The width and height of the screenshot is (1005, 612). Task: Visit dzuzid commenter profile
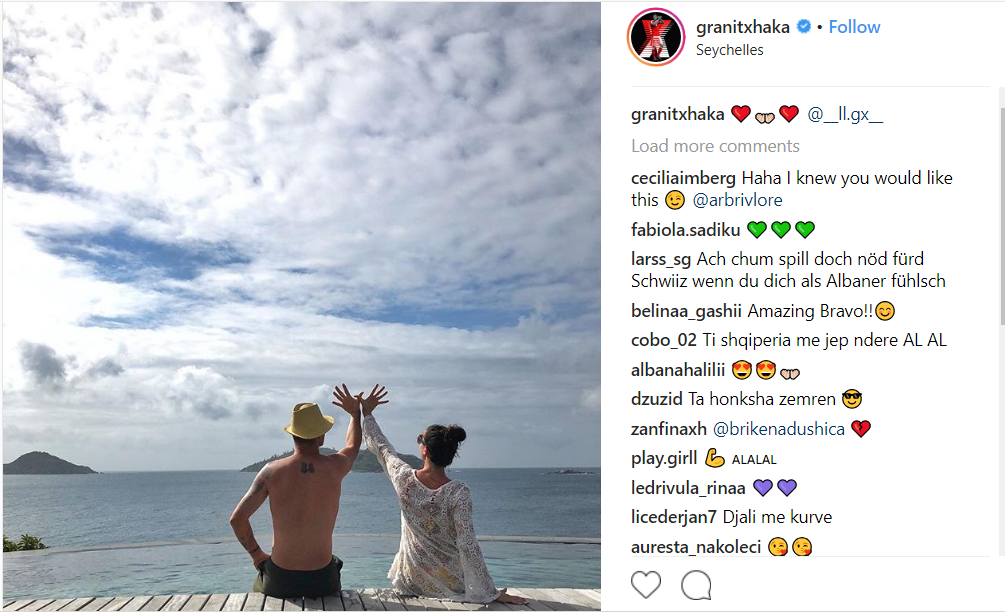point(657,399)
